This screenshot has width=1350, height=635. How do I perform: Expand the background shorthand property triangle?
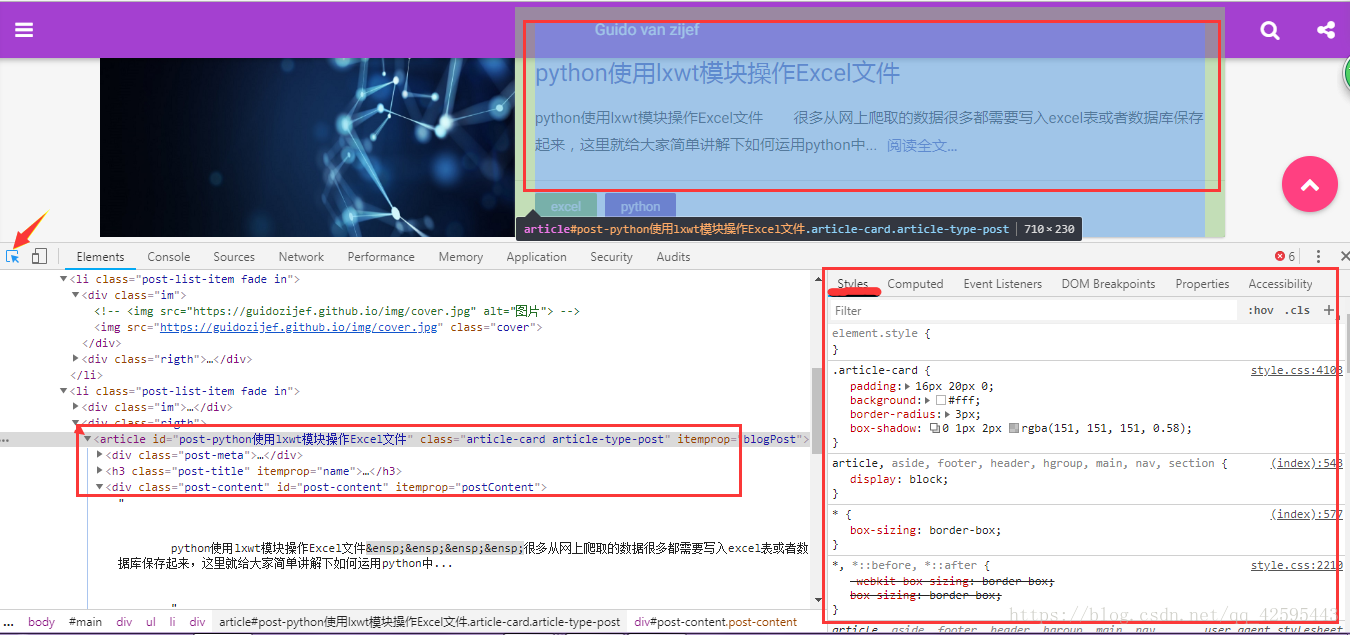[x=929, y=400]
